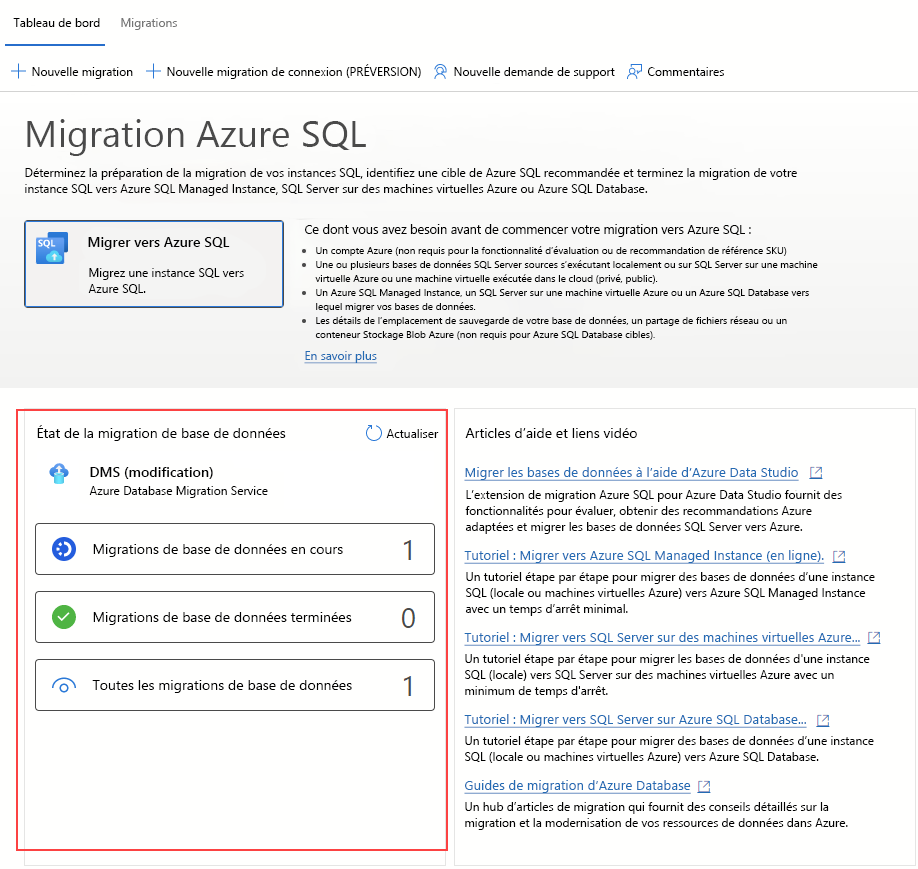
Task: Click the Actualiser refresh icon
Action: pyautogui.click(x=372, y=433)
